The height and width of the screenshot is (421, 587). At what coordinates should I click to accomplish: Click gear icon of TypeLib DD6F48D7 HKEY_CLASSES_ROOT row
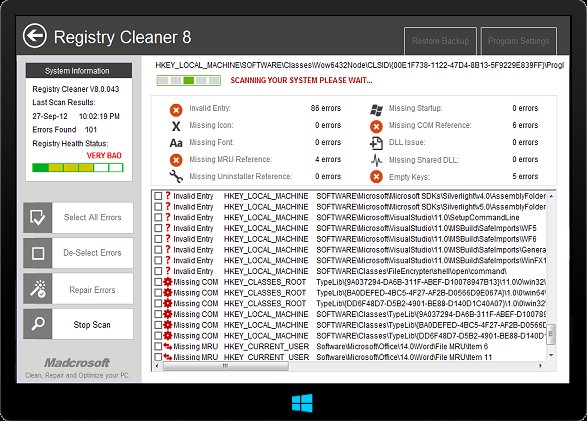pos(168,303)
